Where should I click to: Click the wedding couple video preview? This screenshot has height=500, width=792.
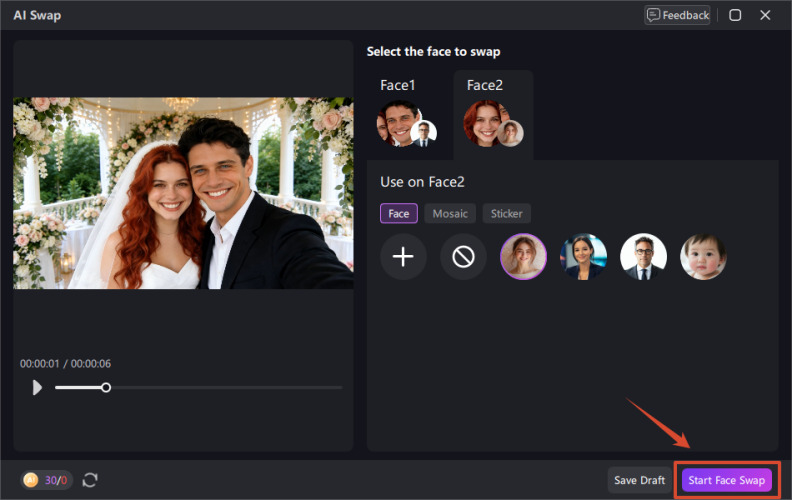point(183,193)
